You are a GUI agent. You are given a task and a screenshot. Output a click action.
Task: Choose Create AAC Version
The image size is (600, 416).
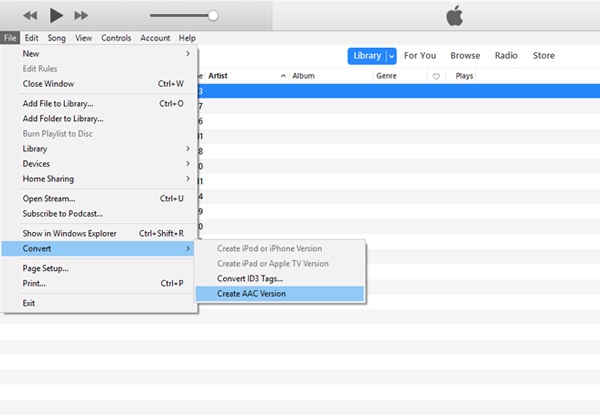pos(280,294)
